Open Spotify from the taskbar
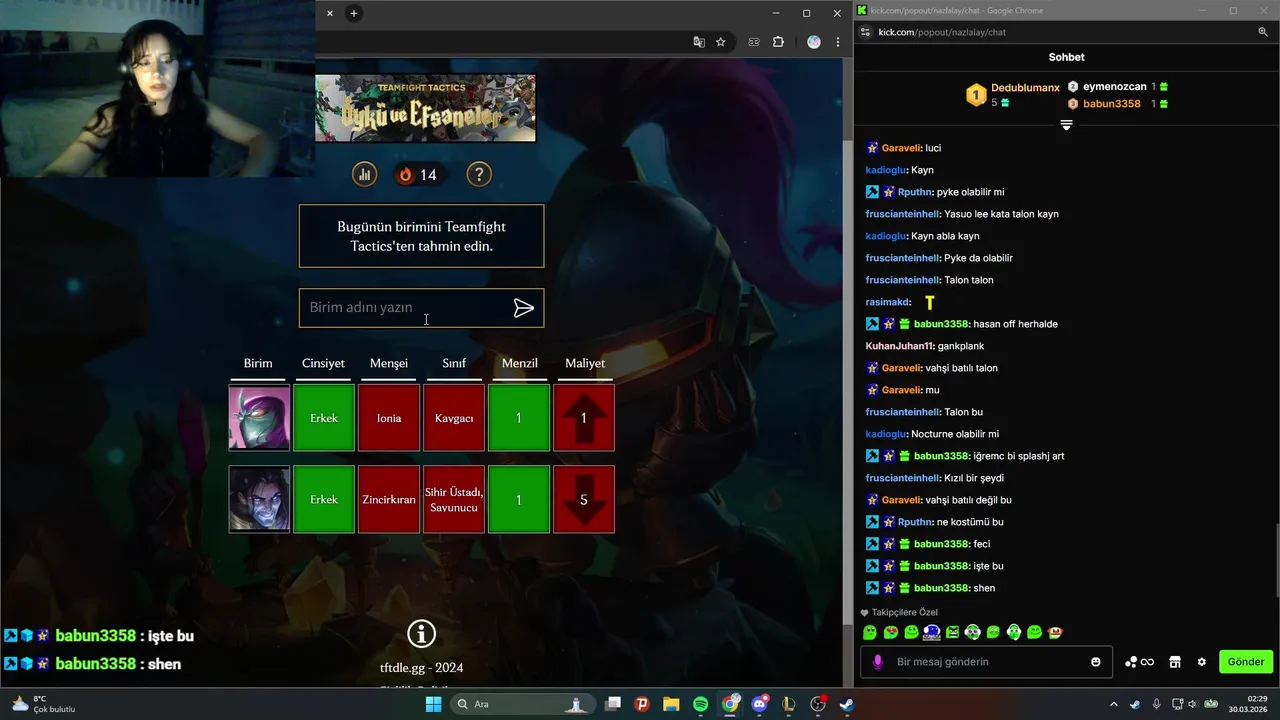1280x720 pixels. click(700, 704)
